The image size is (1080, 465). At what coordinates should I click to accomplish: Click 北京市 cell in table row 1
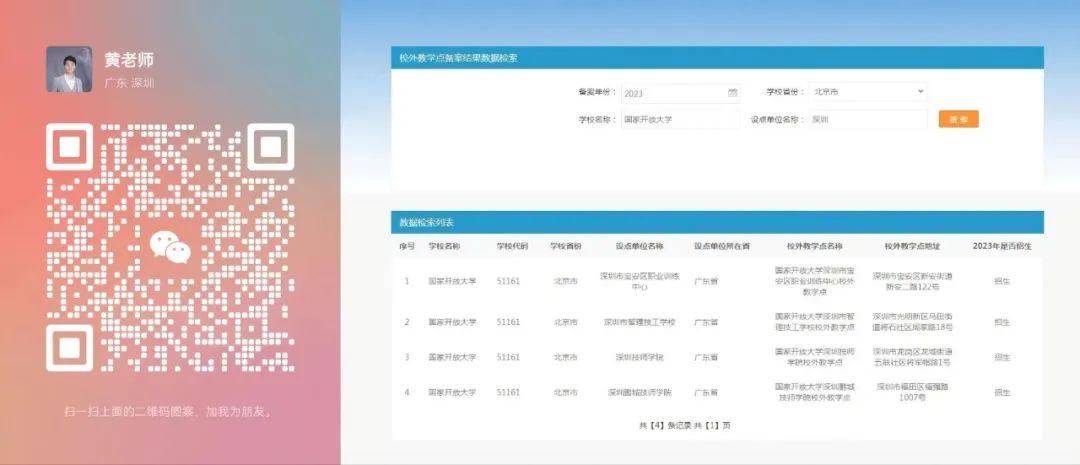pos(565,281)
